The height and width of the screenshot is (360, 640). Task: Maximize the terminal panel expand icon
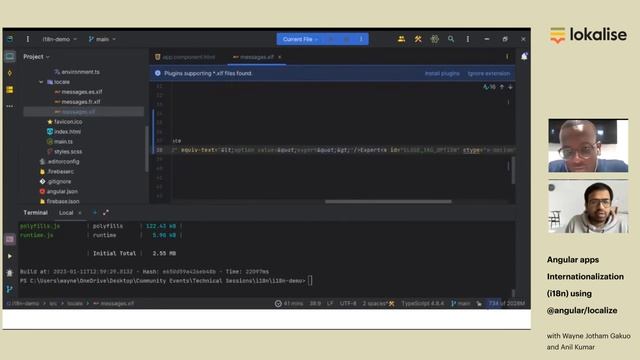point(106,213)
